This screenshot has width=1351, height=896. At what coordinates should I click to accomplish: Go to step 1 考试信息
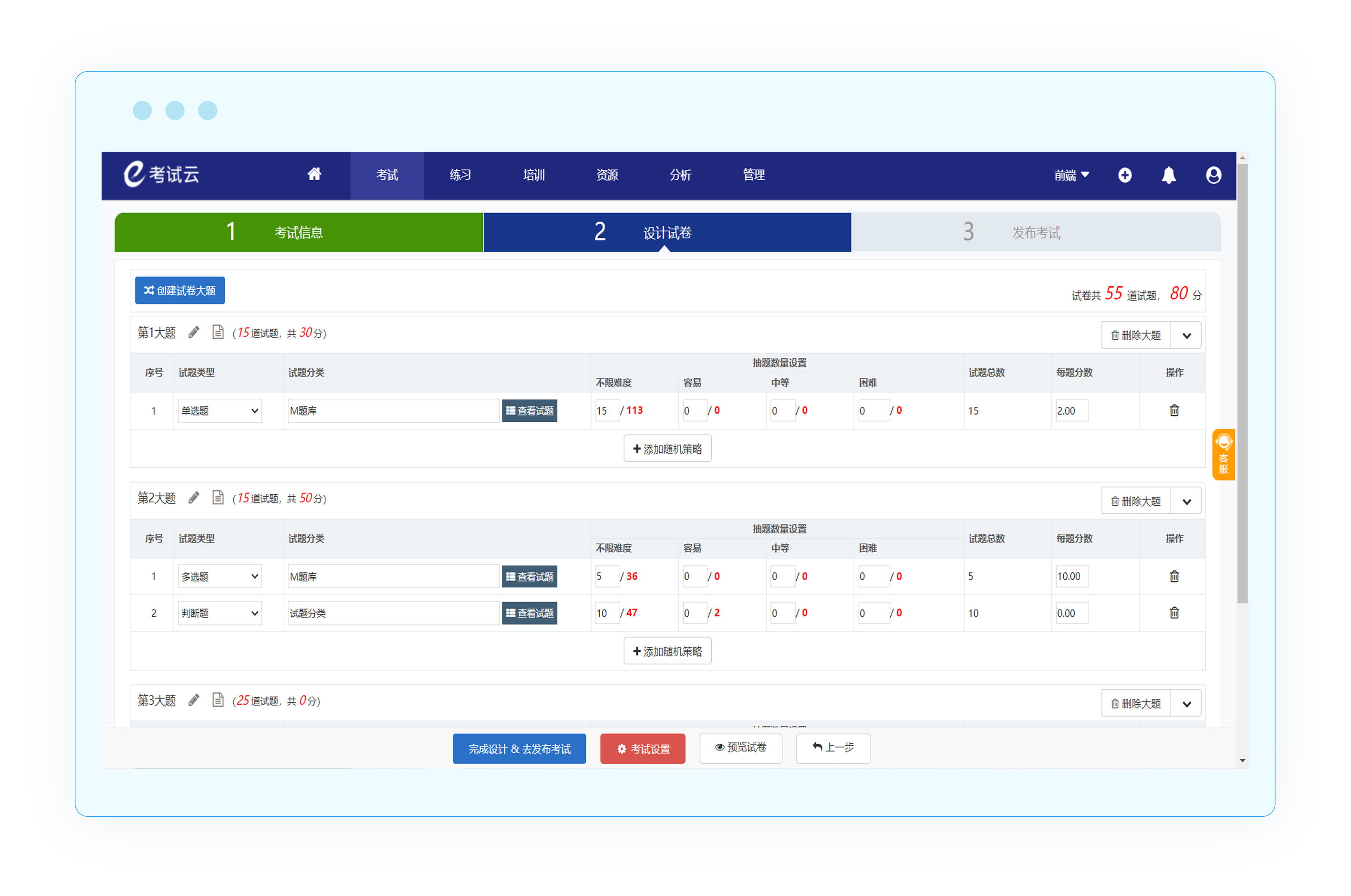(x=298, y=232)
